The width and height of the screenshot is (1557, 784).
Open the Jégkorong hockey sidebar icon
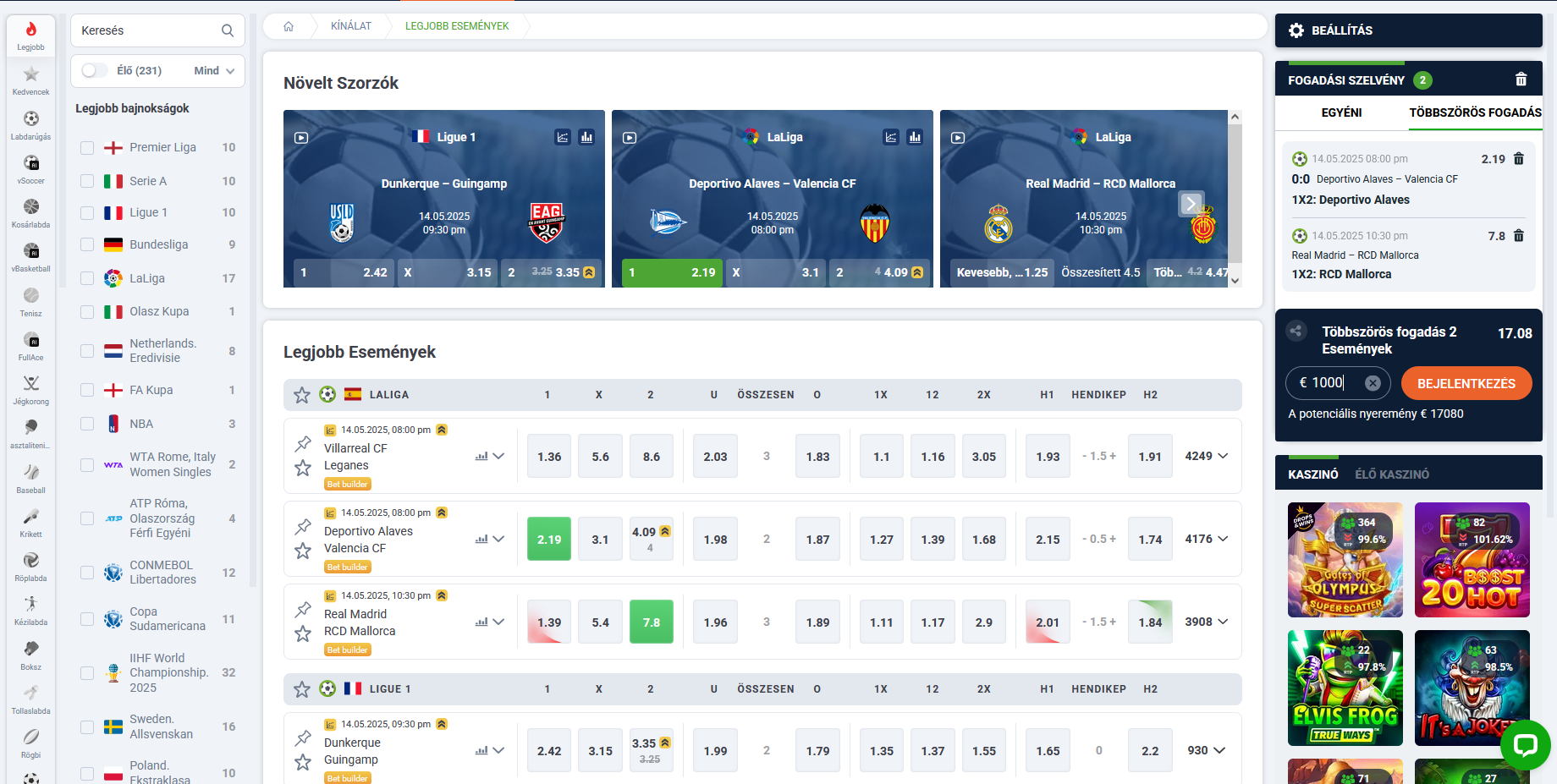[x=31, y=389]
